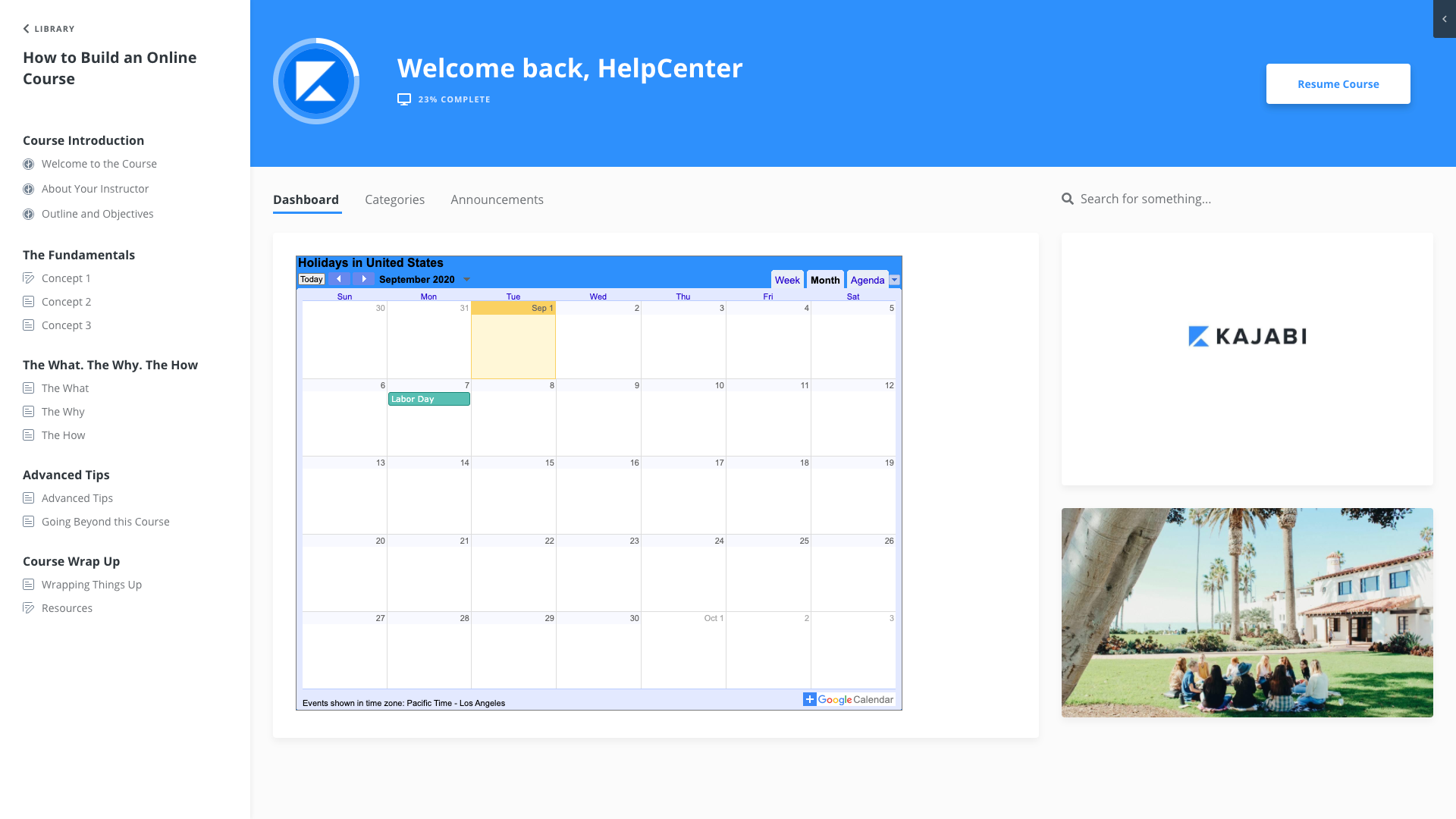1456x819 pixels.
Task: Click the search magnifier icon in header
Action: coord(1067,198)
